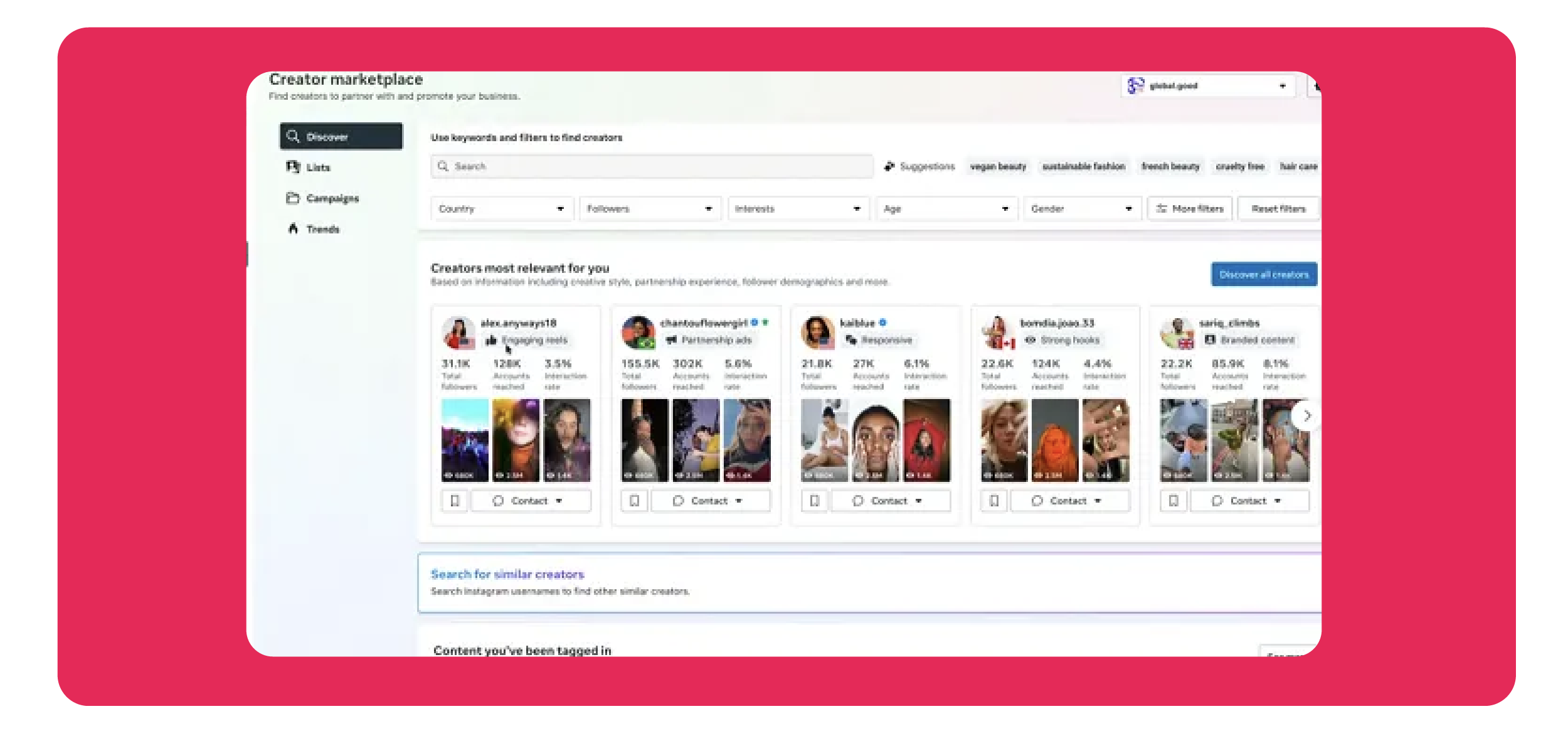The height and width of the screenshot is (731, 1568).
Task: Save kaiblue with the bookmark icon
Action: tap(814, 501)
